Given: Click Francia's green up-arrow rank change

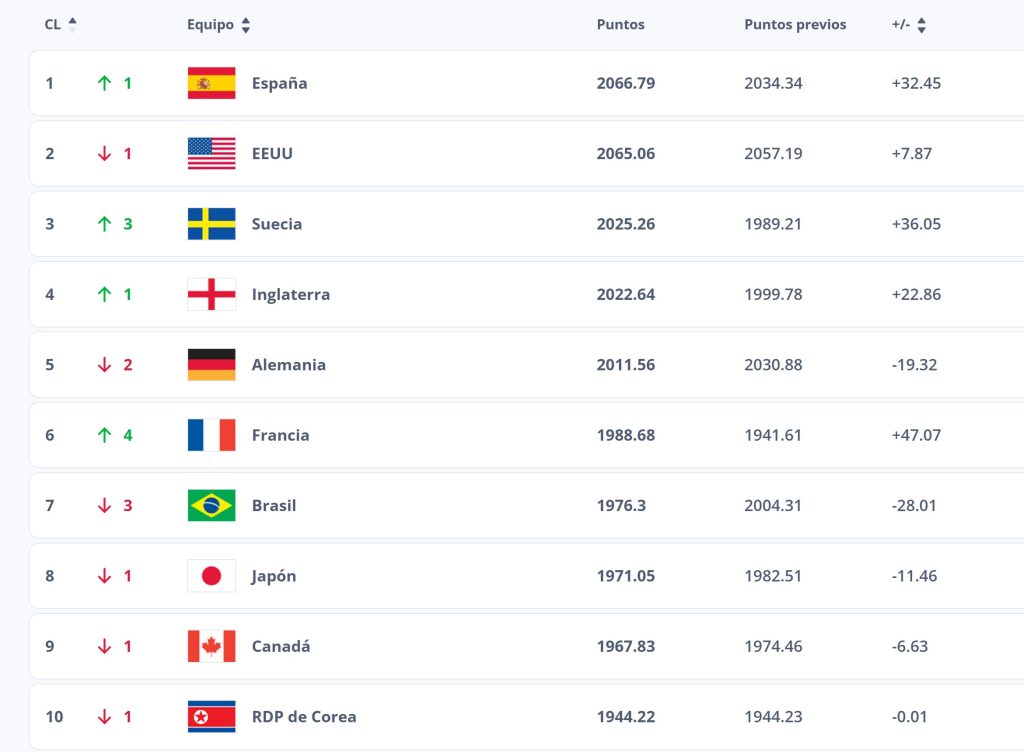Looking at the screenshot, I should [104, 435].
